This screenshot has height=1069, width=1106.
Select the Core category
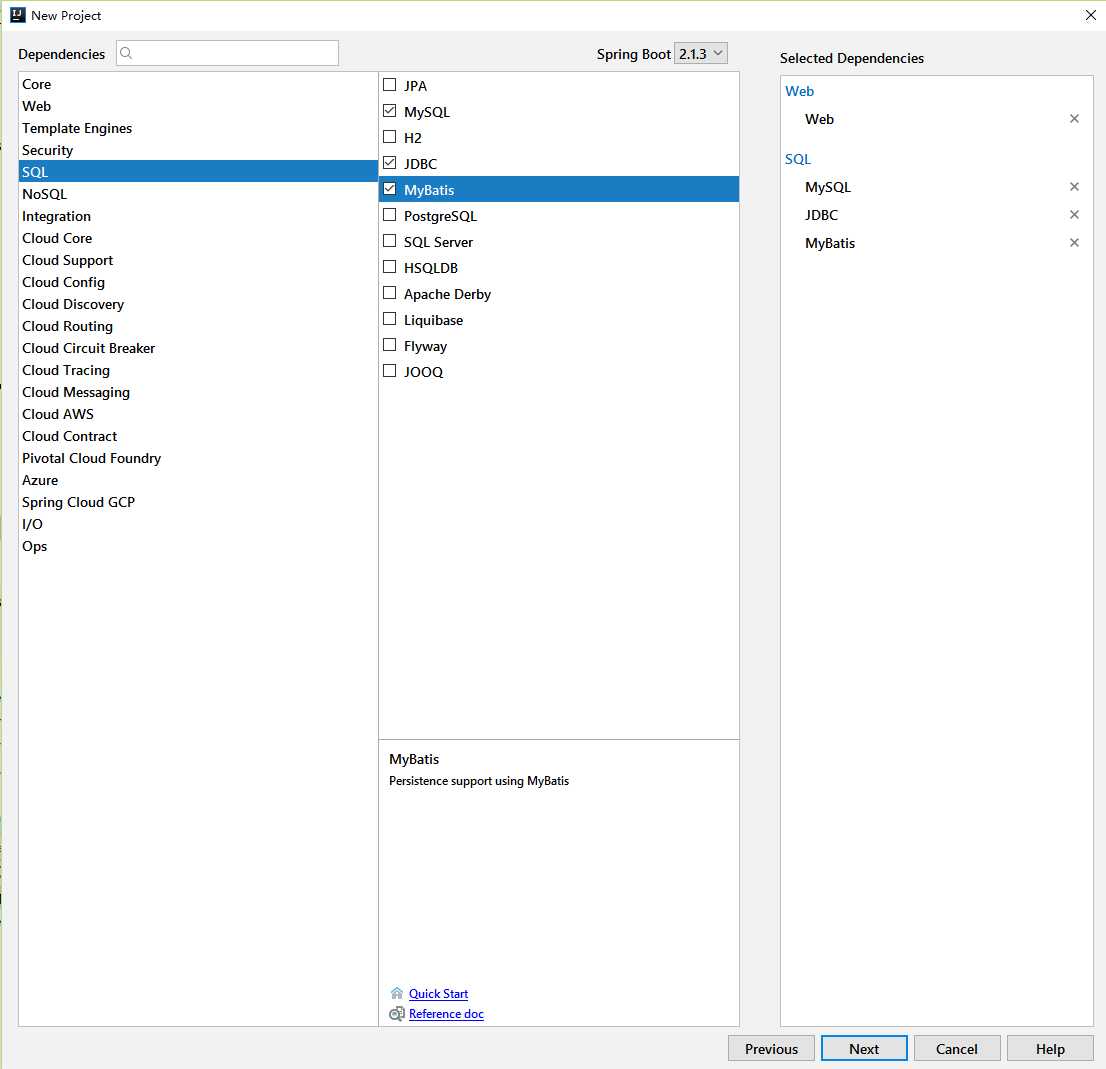tap(198, 84)
